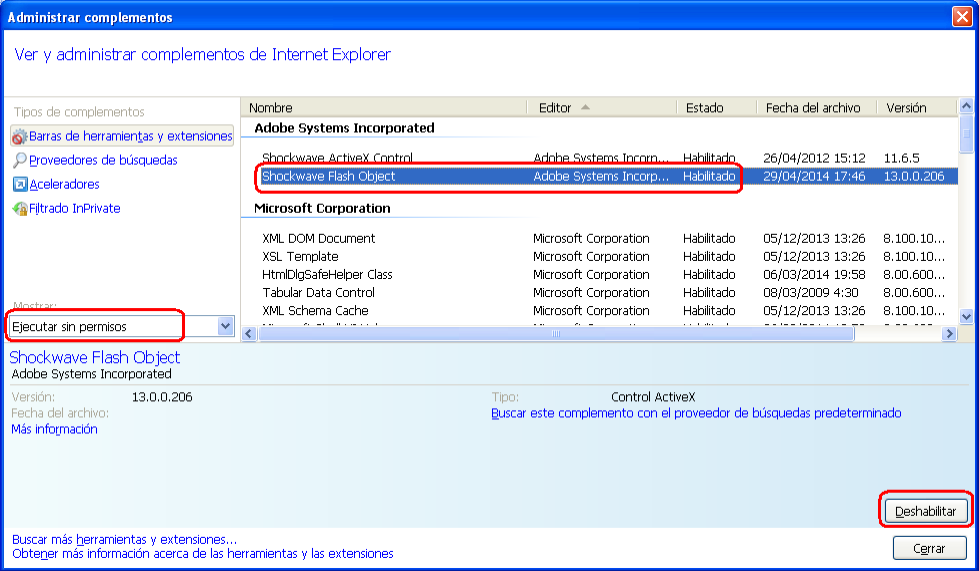Image resolution: width=979 pixels, height=571 pixels.
Task: Open the Proveedores de búsquedas category
Action: click(x=103, y=160)
